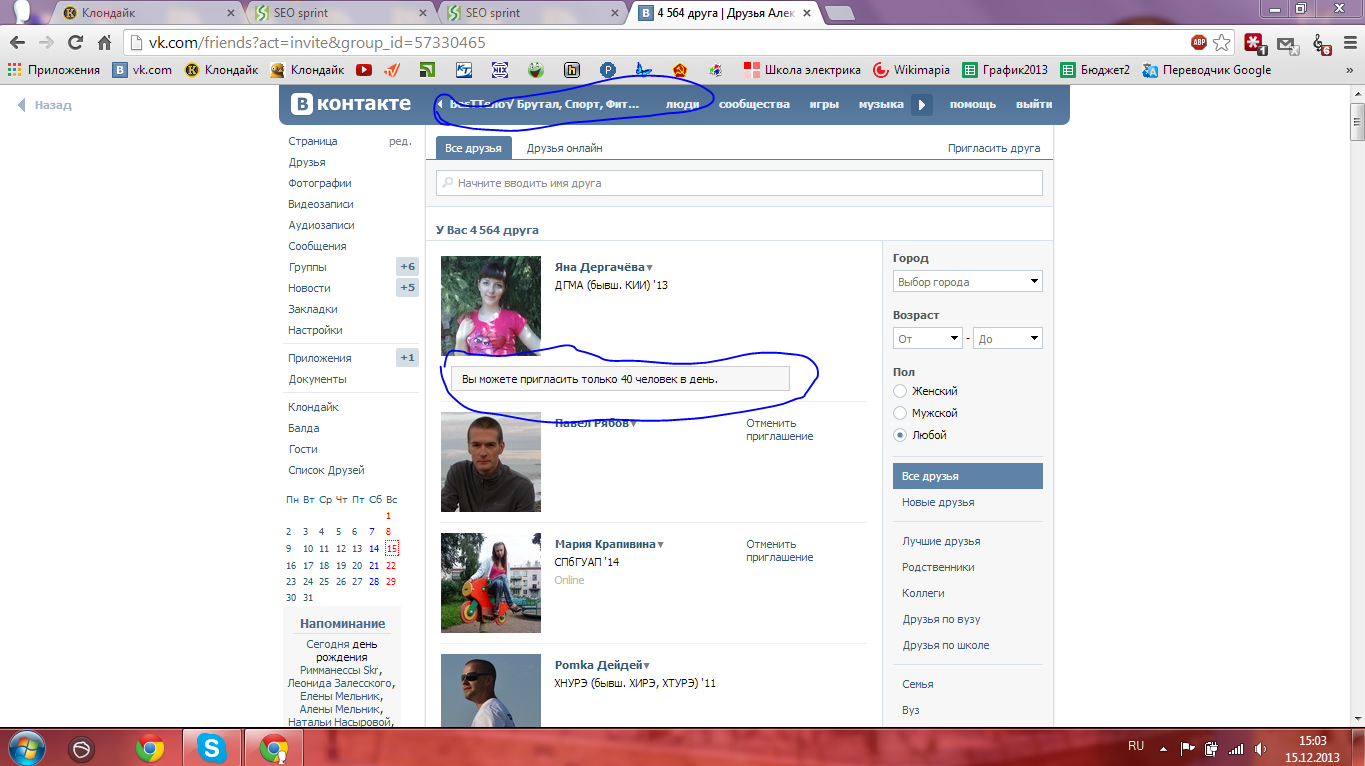1365x766 pixels.
Task: Open the envelope mail extension icon
Action: (1287, 44)
